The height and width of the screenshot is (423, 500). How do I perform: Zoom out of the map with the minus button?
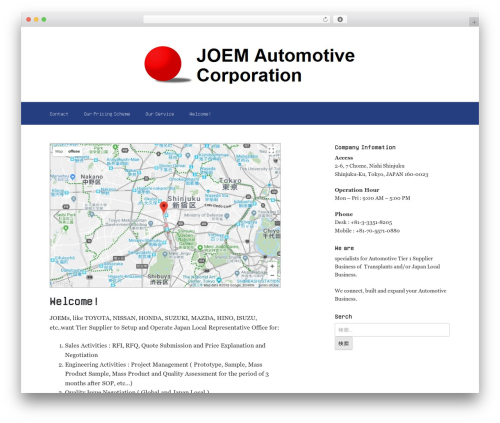[x=272, y=275]
